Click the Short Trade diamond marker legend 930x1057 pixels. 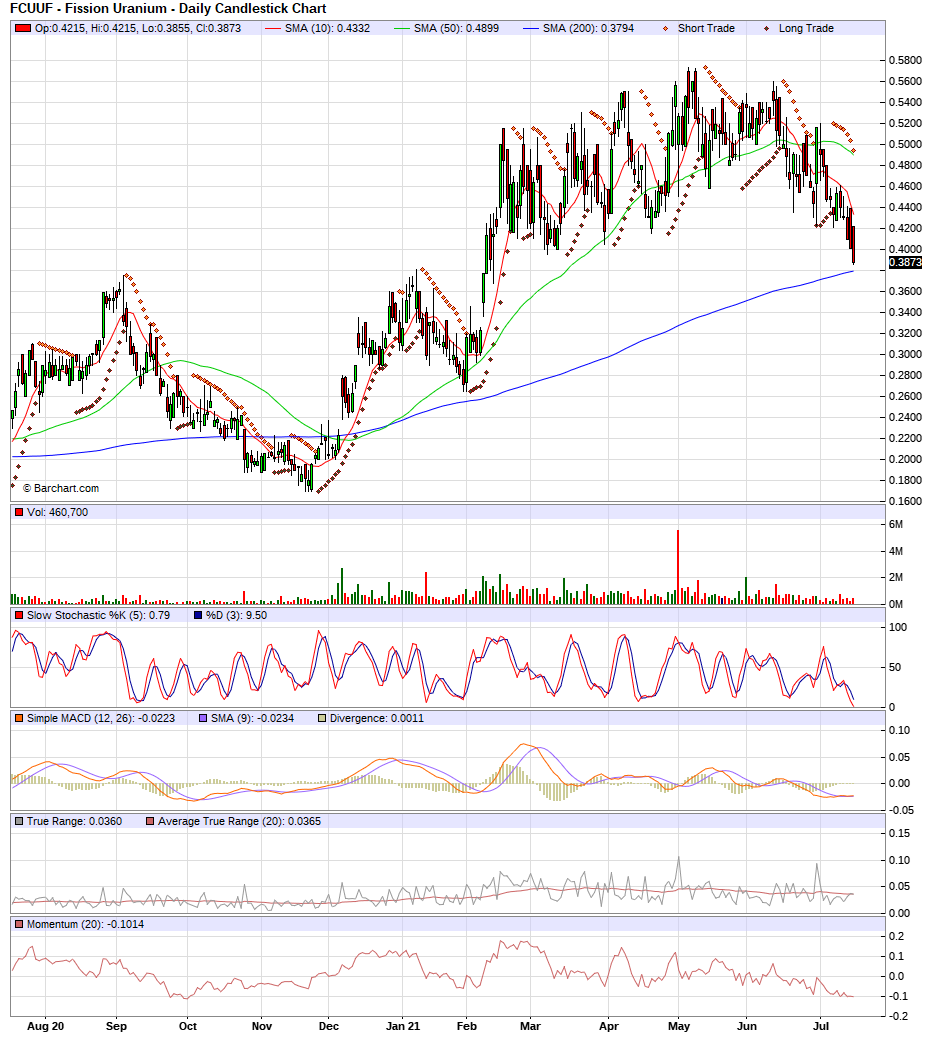tap(666, 28)
